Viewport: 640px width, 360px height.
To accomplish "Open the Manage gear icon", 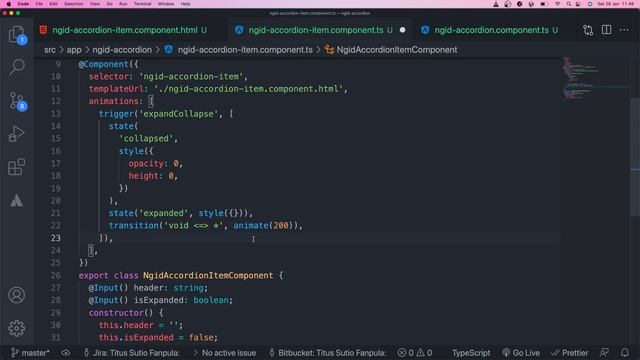I will coord(16,328).
